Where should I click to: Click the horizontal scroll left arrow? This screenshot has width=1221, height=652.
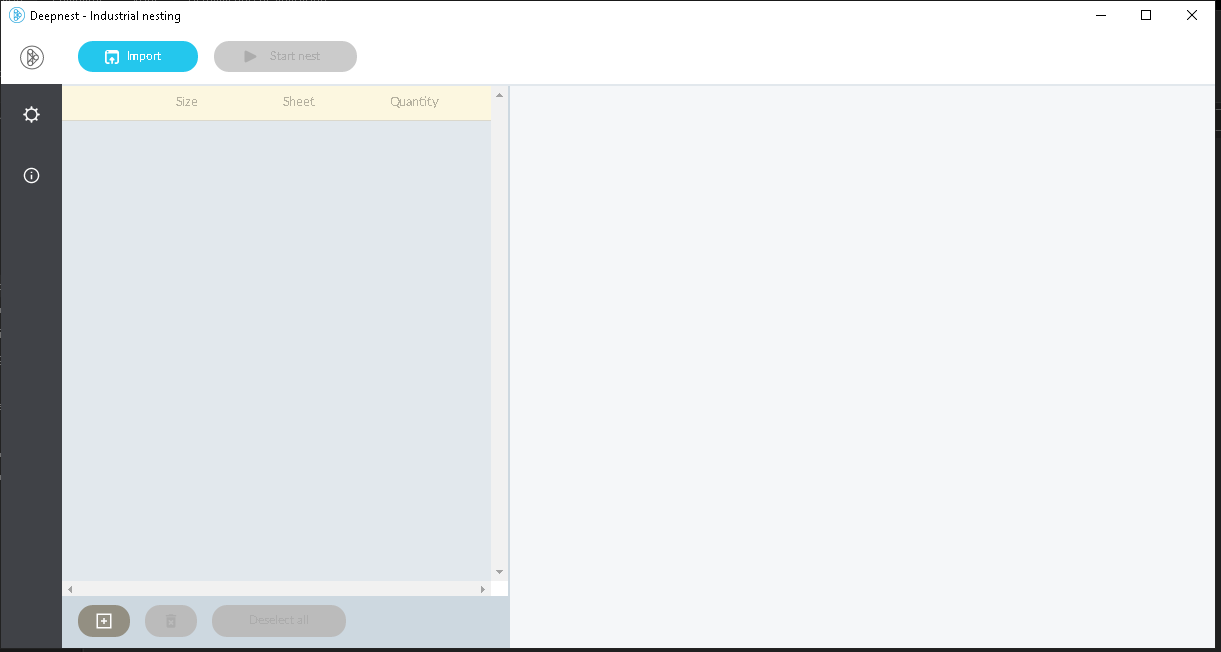70,590
